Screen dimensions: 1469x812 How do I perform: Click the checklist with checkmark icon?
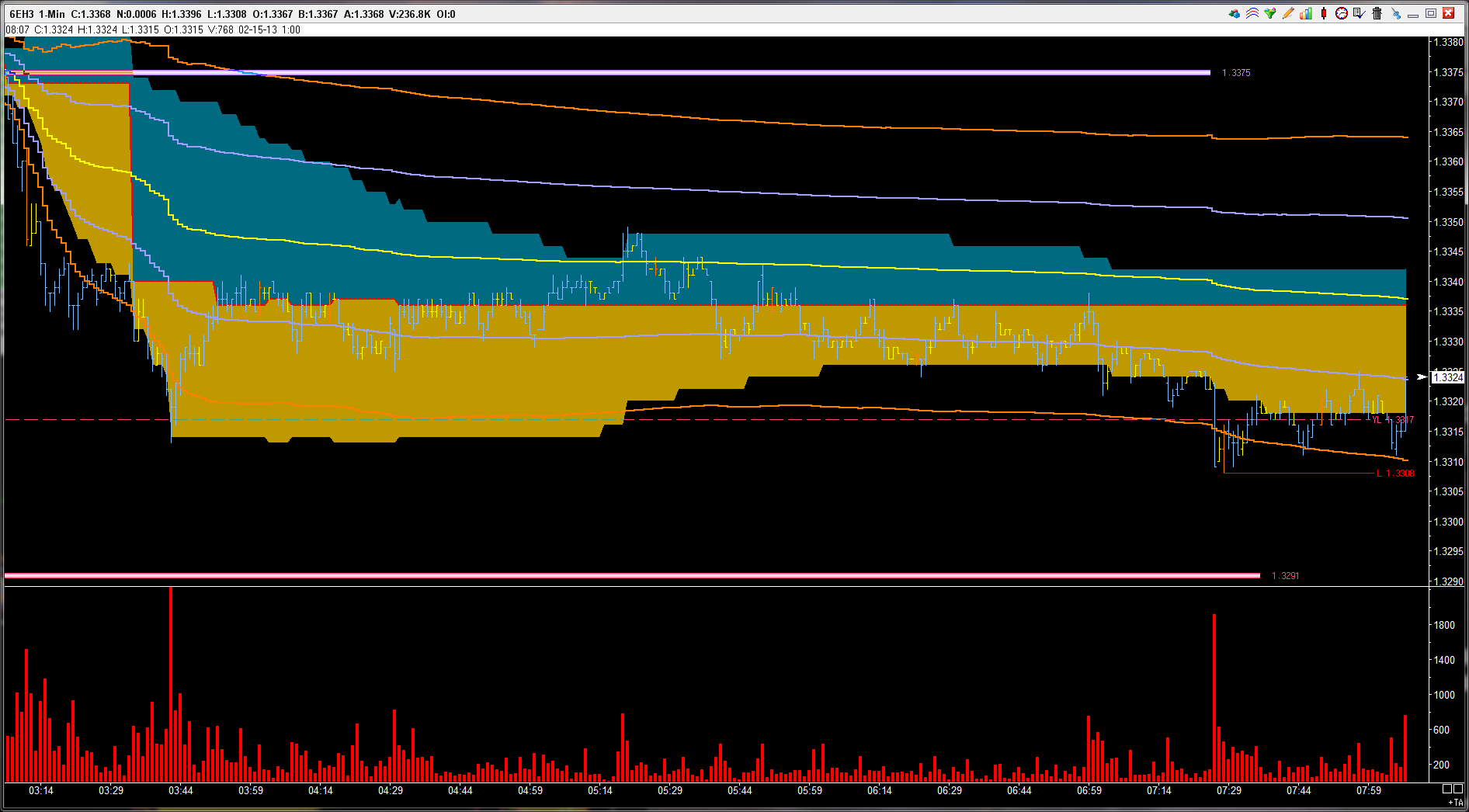click(x=1359, y=14)
